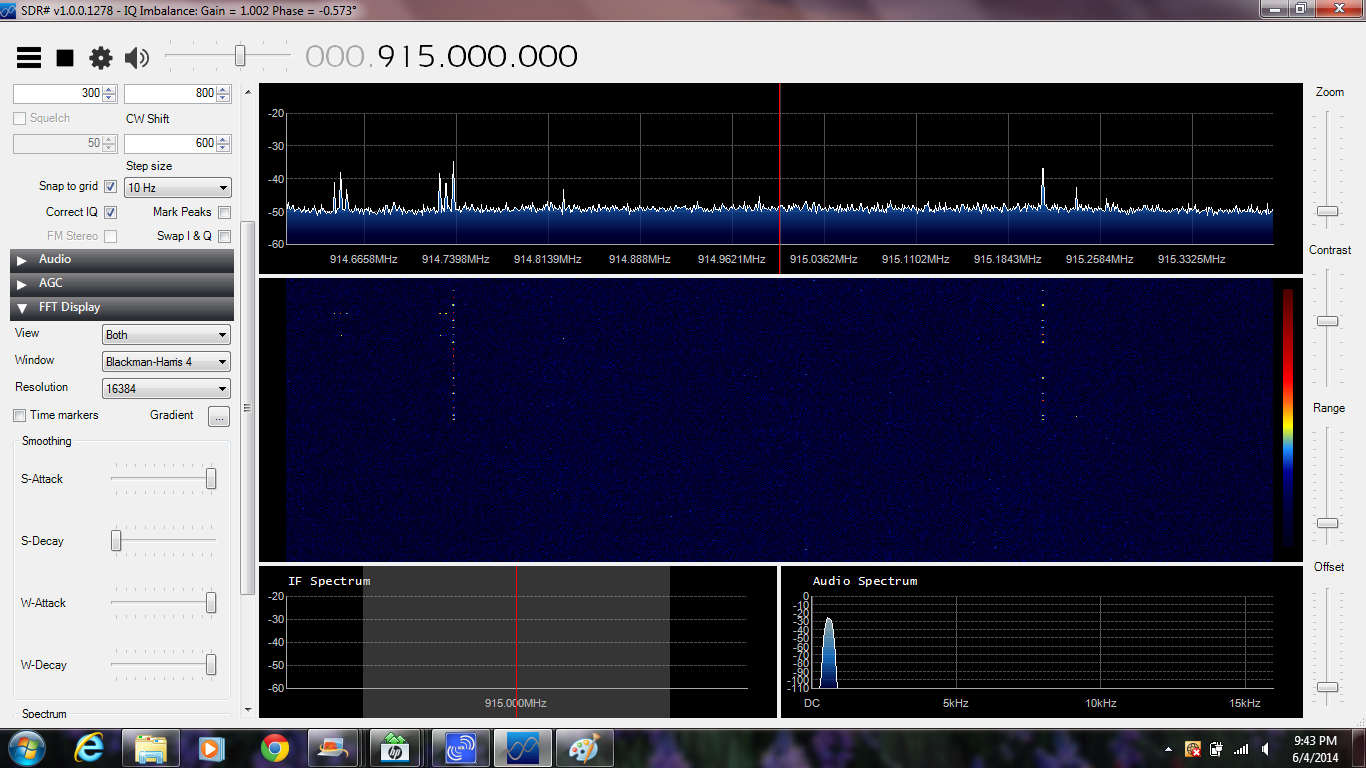This screenshot has height=768, width=1366.
Task: Open the Resolution 16384 dropdown
Action: click(166, 389)
